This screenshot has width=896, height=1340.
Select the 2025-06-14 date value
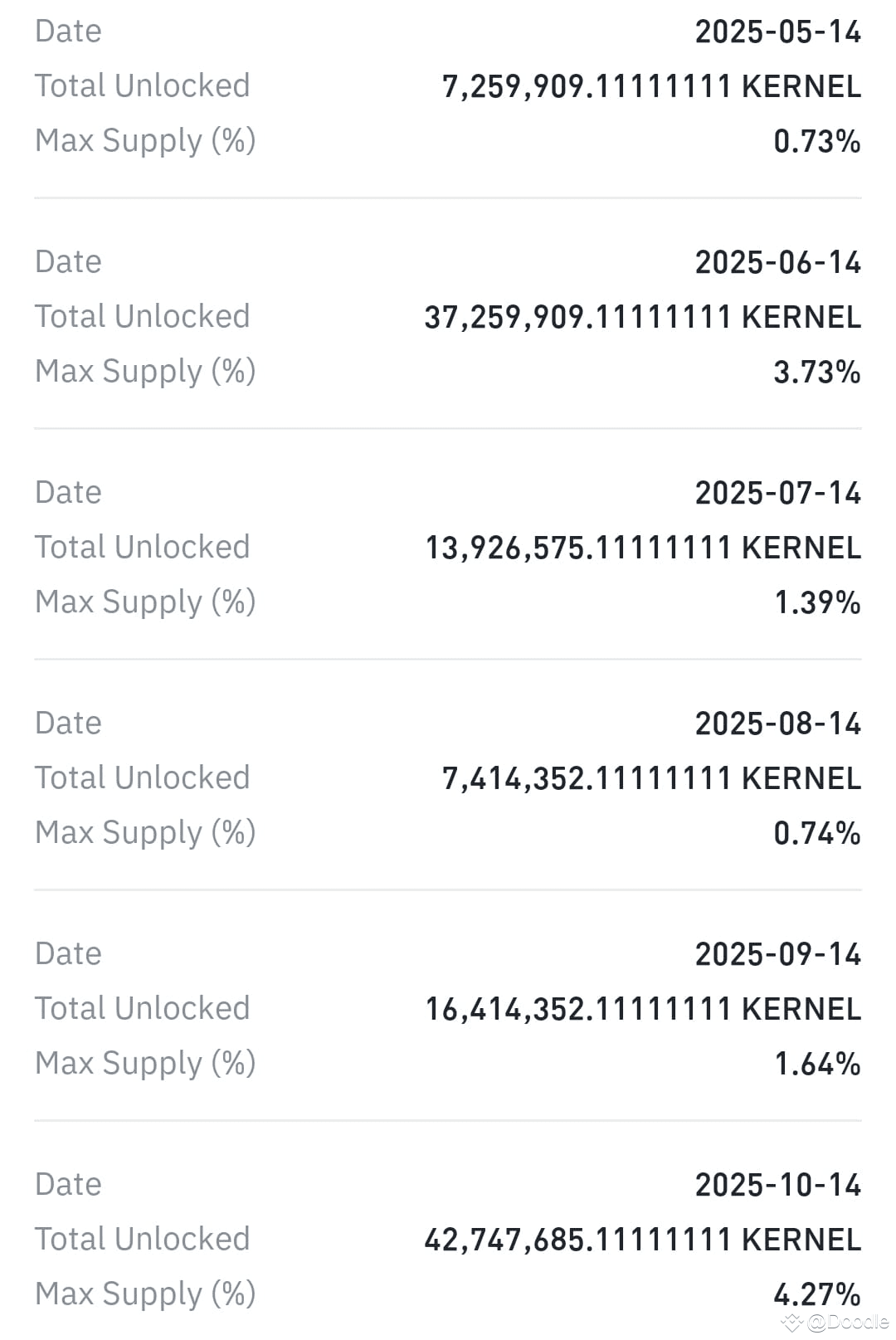pyautogui.click(x=777, y=263)
